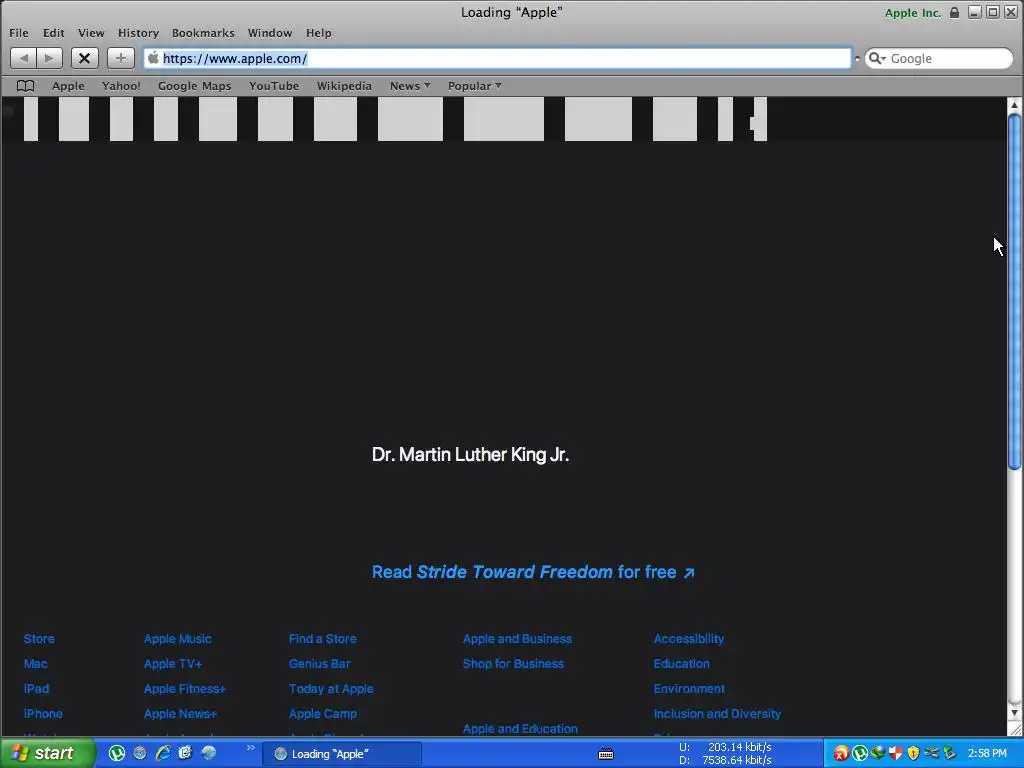The image size is (1024, 768).
Task: Open the Apple TV+ footer link
Action: [x=172, y=664]
